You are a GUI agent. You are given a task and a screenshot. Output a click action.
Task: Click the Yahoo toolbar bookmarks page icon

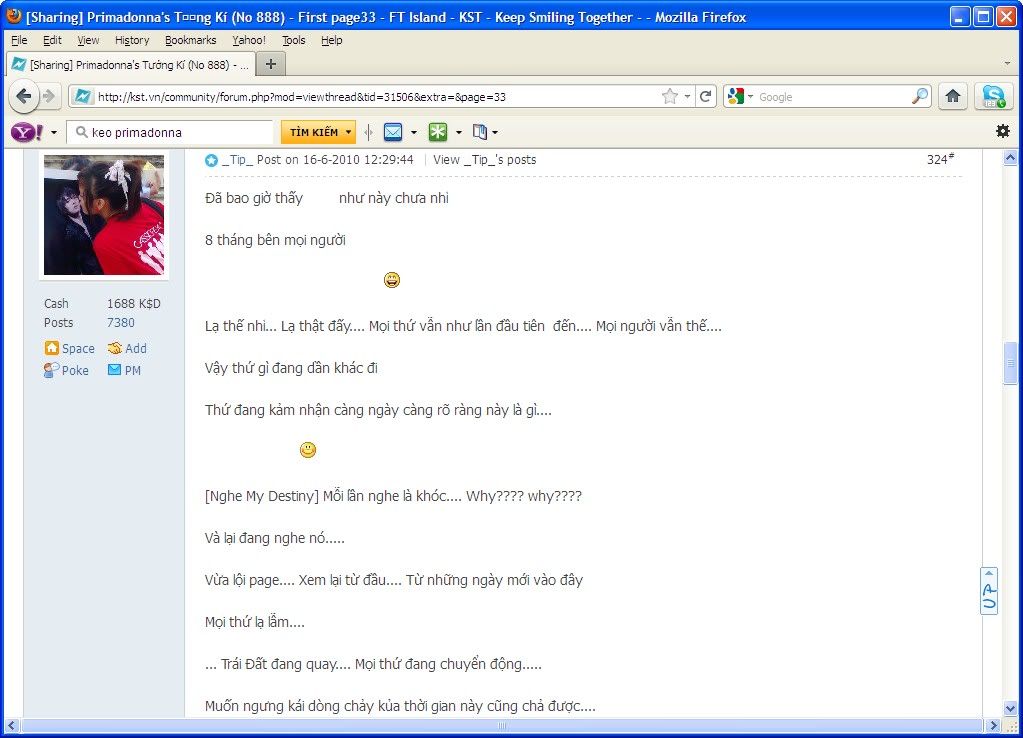point(480,132)
